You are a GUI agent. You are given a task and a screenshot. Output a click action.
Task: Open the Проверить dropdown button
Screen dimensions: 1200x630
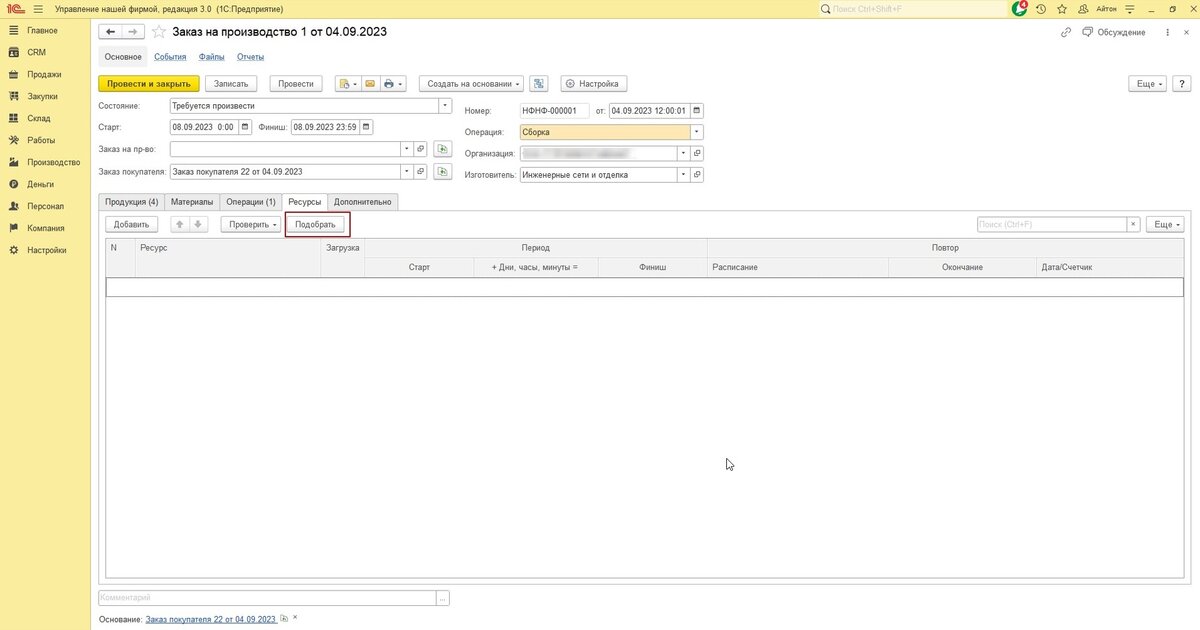tap(250, 224)
